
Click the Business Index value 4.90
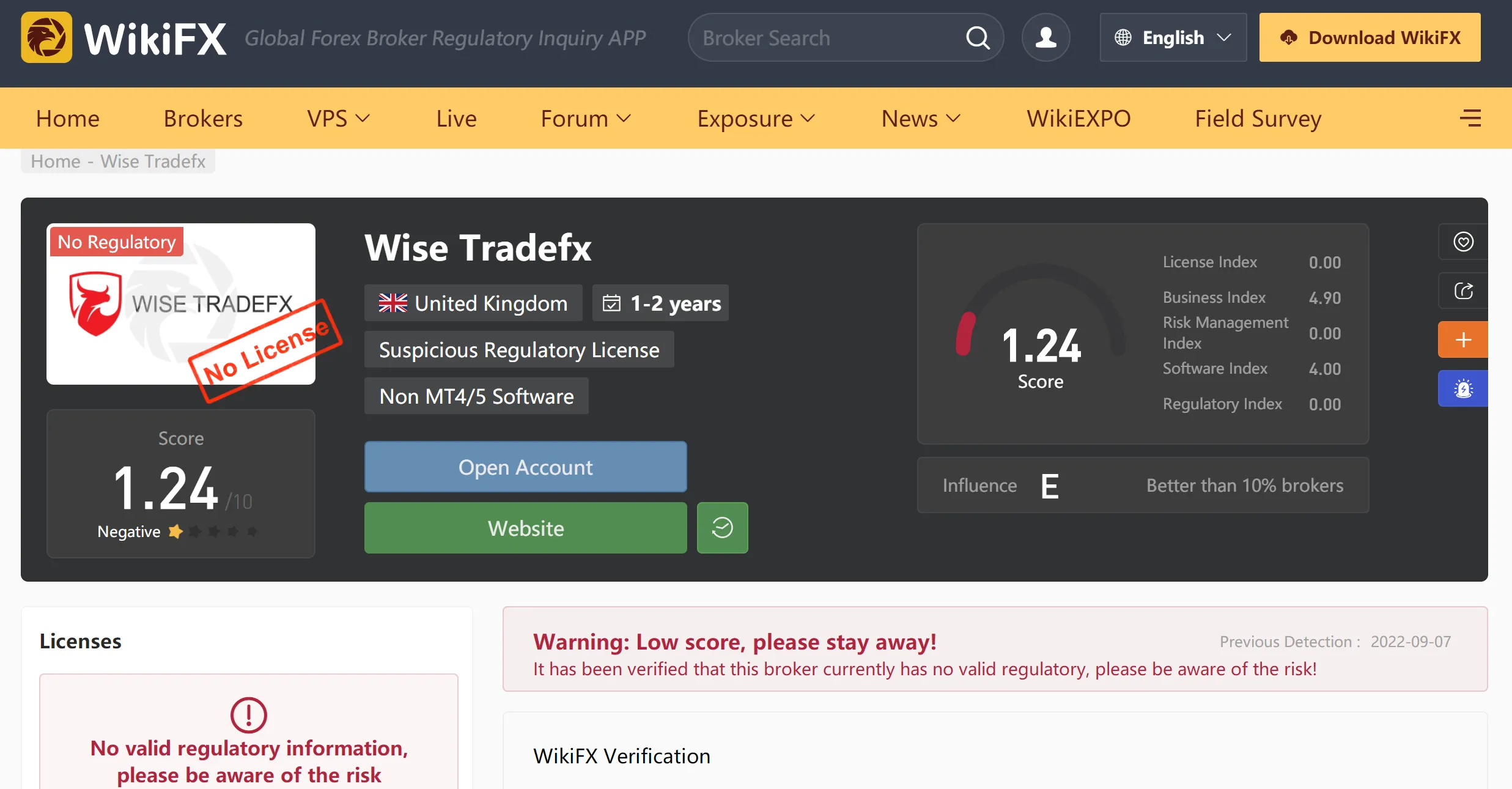pos(1324,298)
